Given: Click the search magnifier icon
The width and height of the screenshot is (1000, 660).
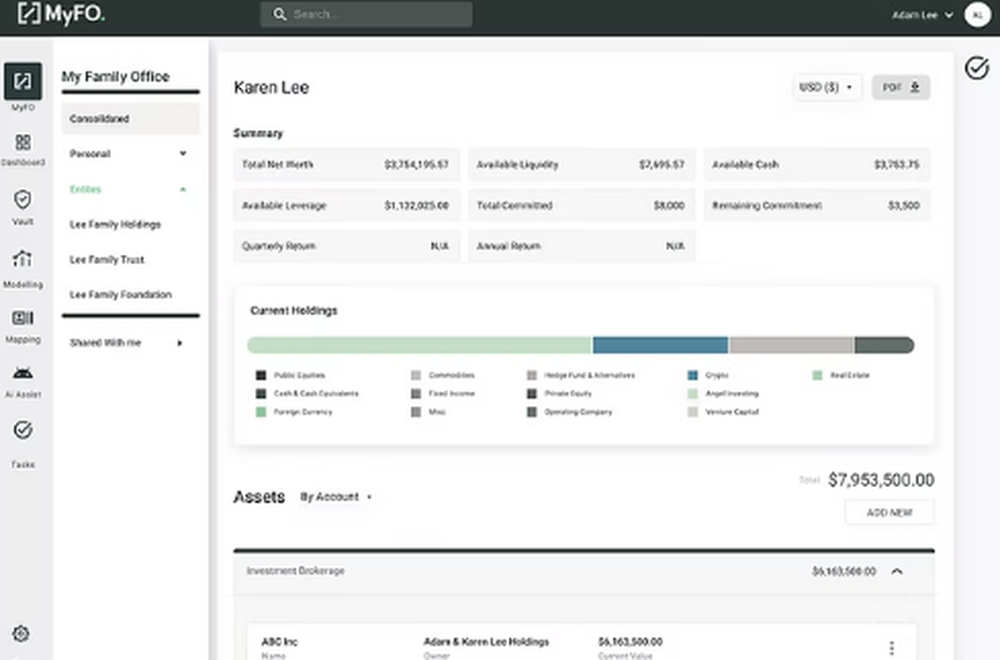Looking at the screenshot, I should pos(279,14).
